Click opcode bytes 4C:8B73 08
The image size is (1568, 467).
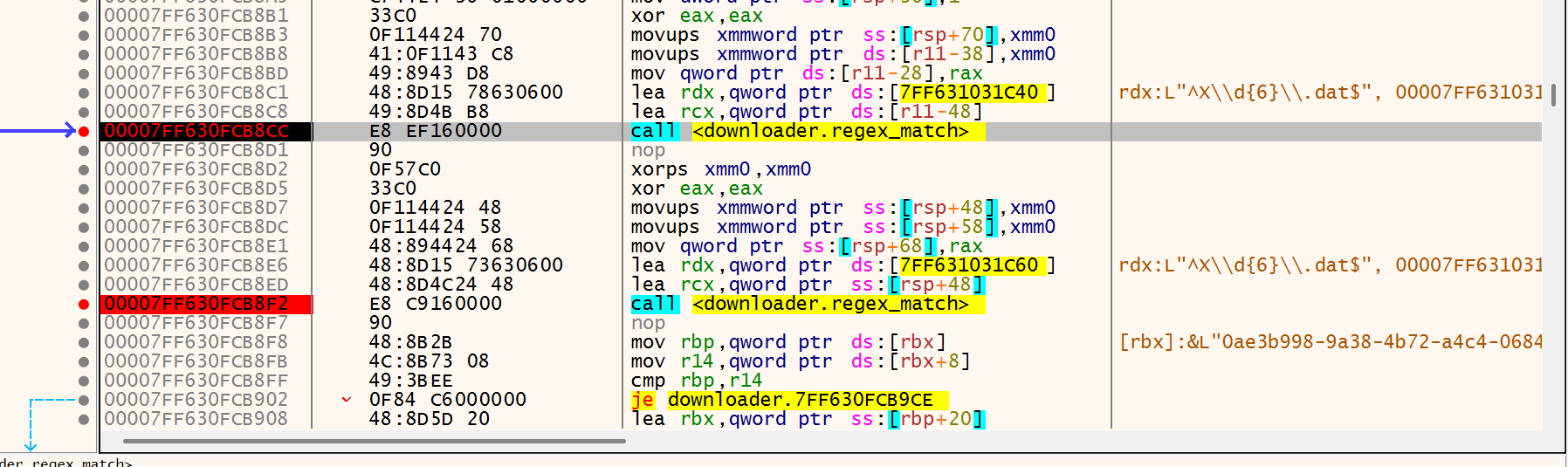430,361
